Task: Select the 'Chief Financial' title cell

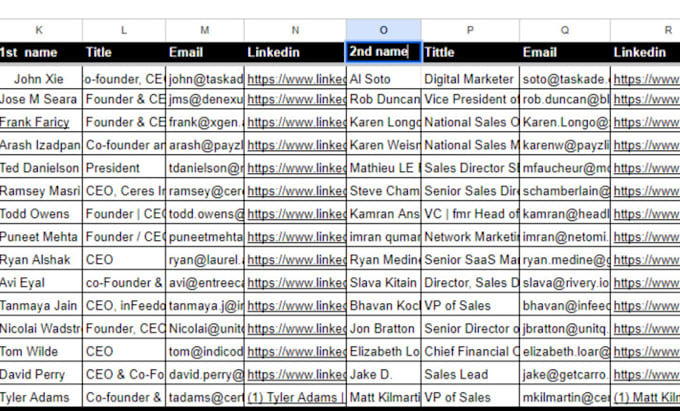Action: (x=470, y=351)
